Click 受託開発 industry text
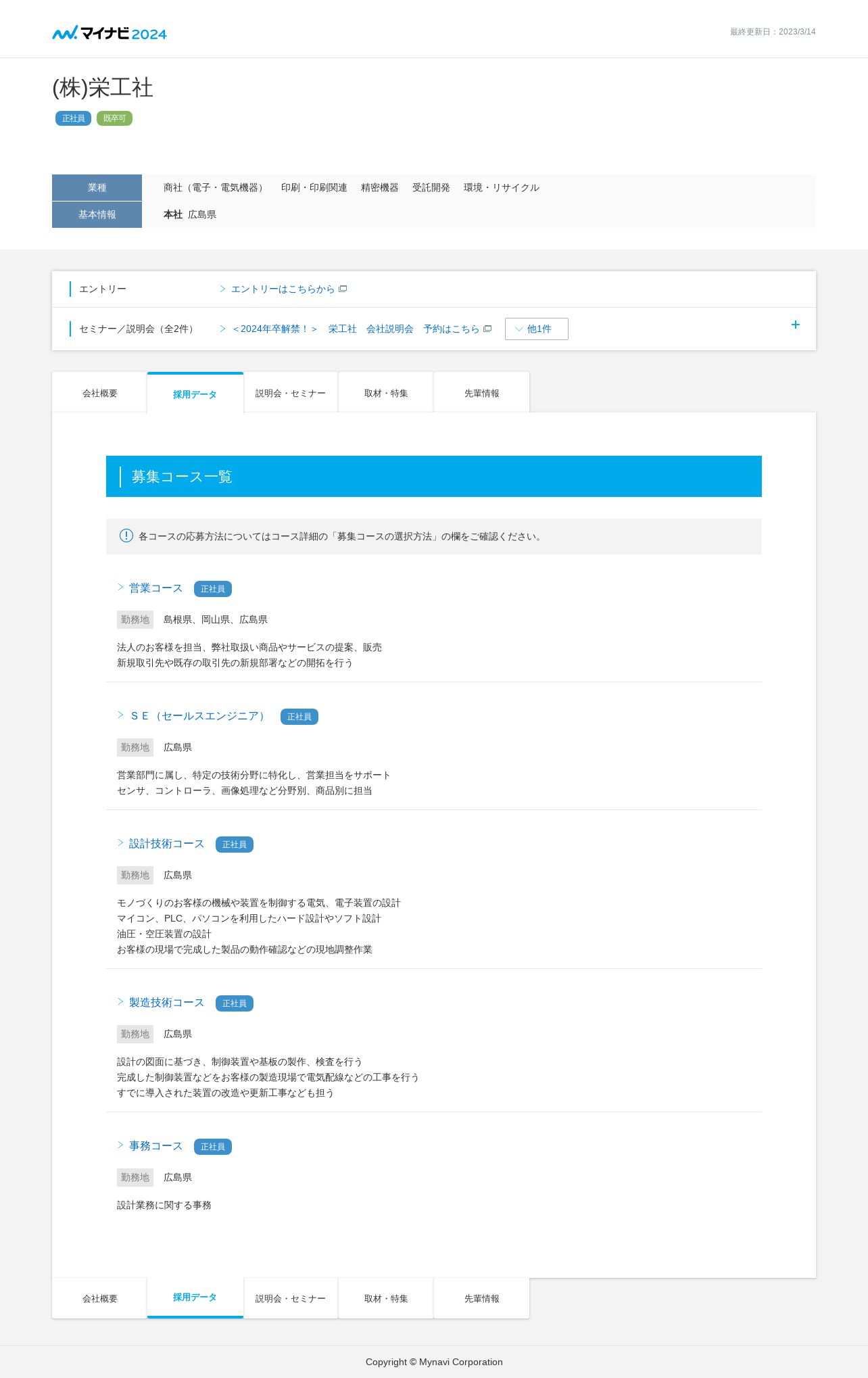Viewport: 868px width, 1378px height. pyautogui.click(x=431, y=187)
